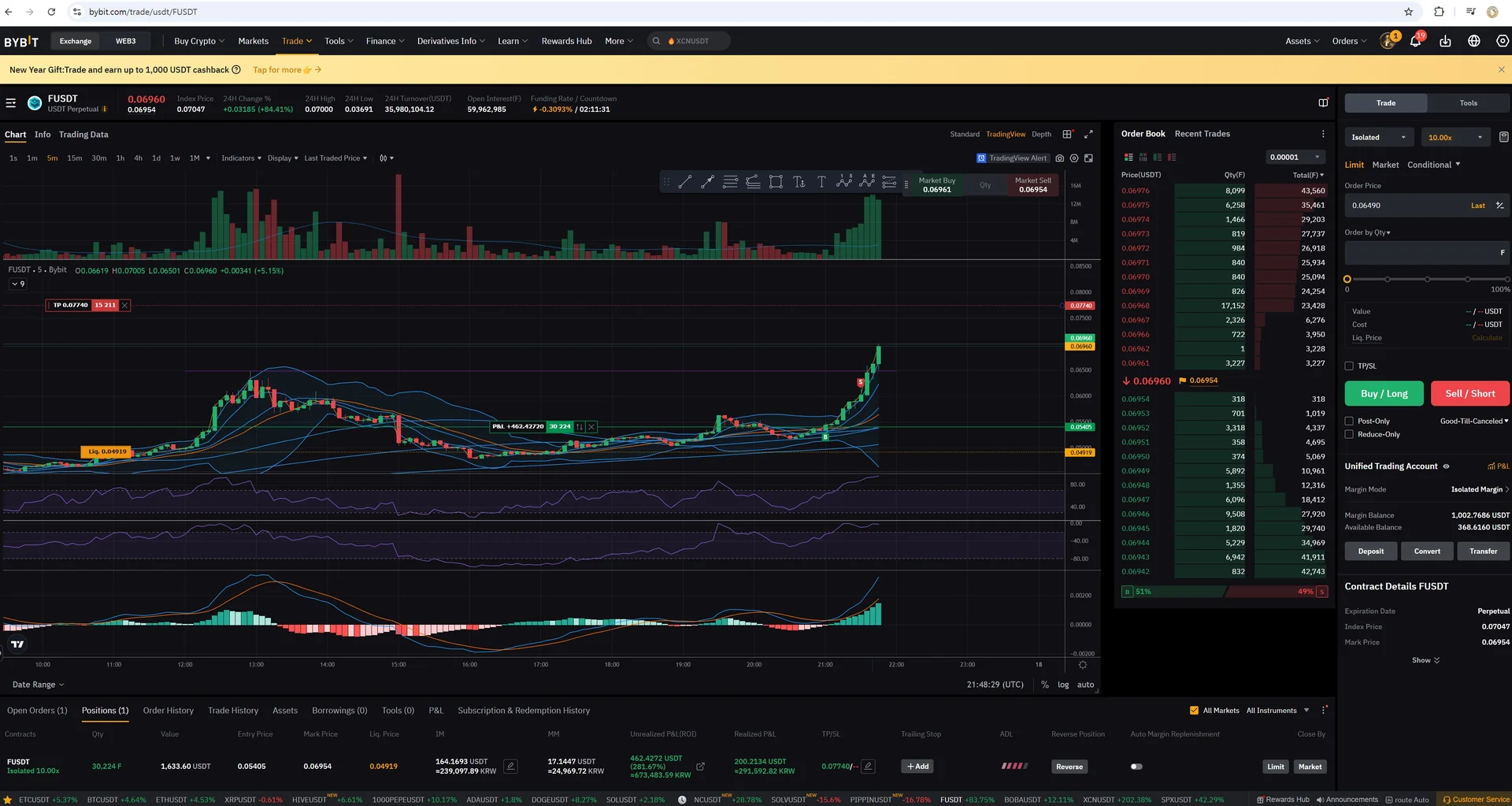This screenshot has width=1512, height=806.
Task: Edit TP/SL for the FUSDT position
Action: [868, 767]
